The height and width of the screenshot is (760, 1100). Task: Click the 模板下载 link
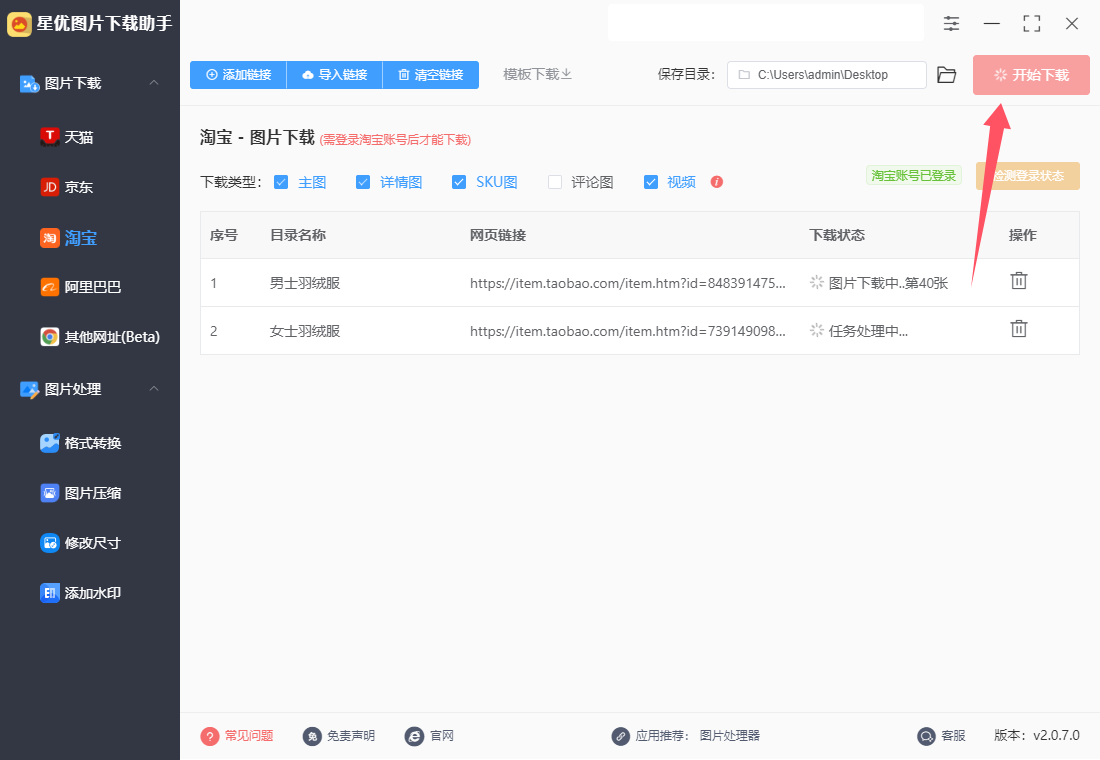pos(537,74)
